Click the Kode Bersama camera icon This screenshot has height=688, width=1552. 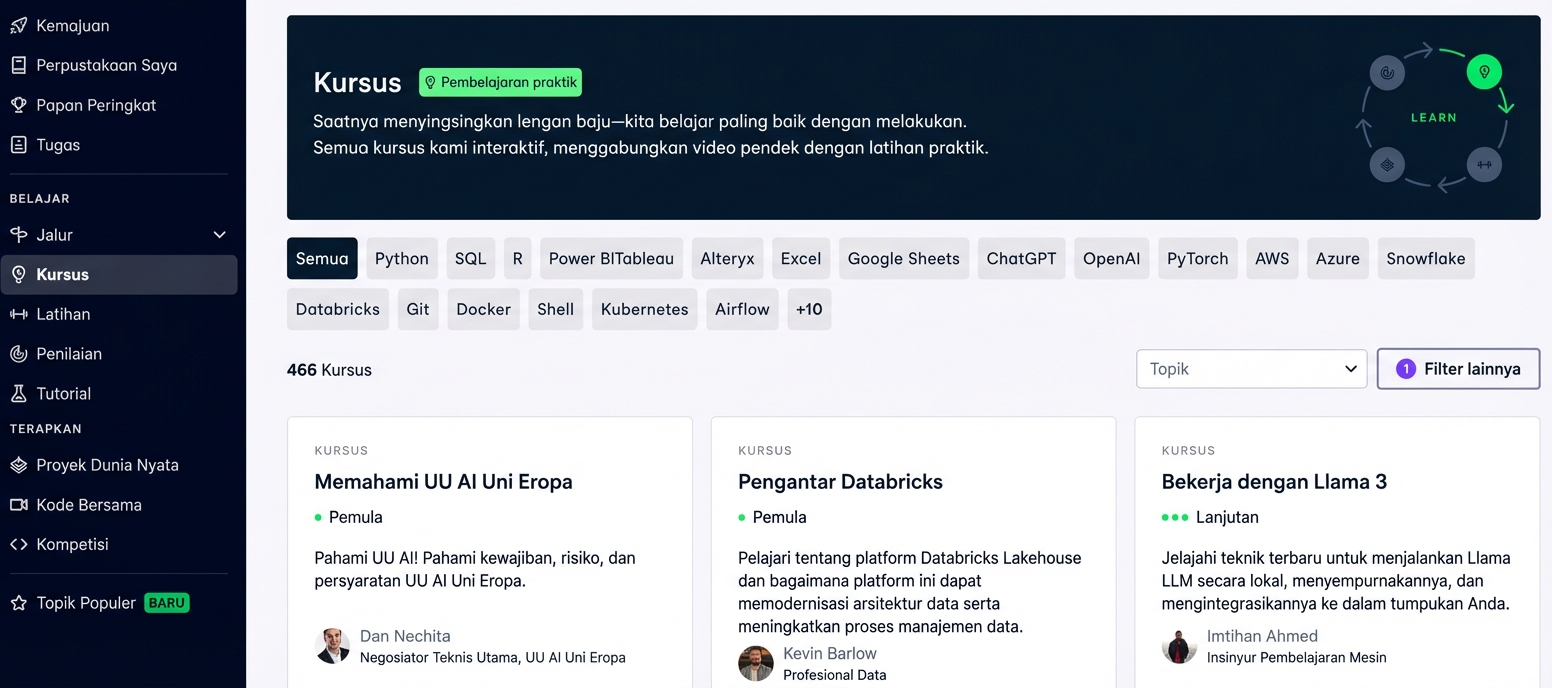(x=18, y=505)
